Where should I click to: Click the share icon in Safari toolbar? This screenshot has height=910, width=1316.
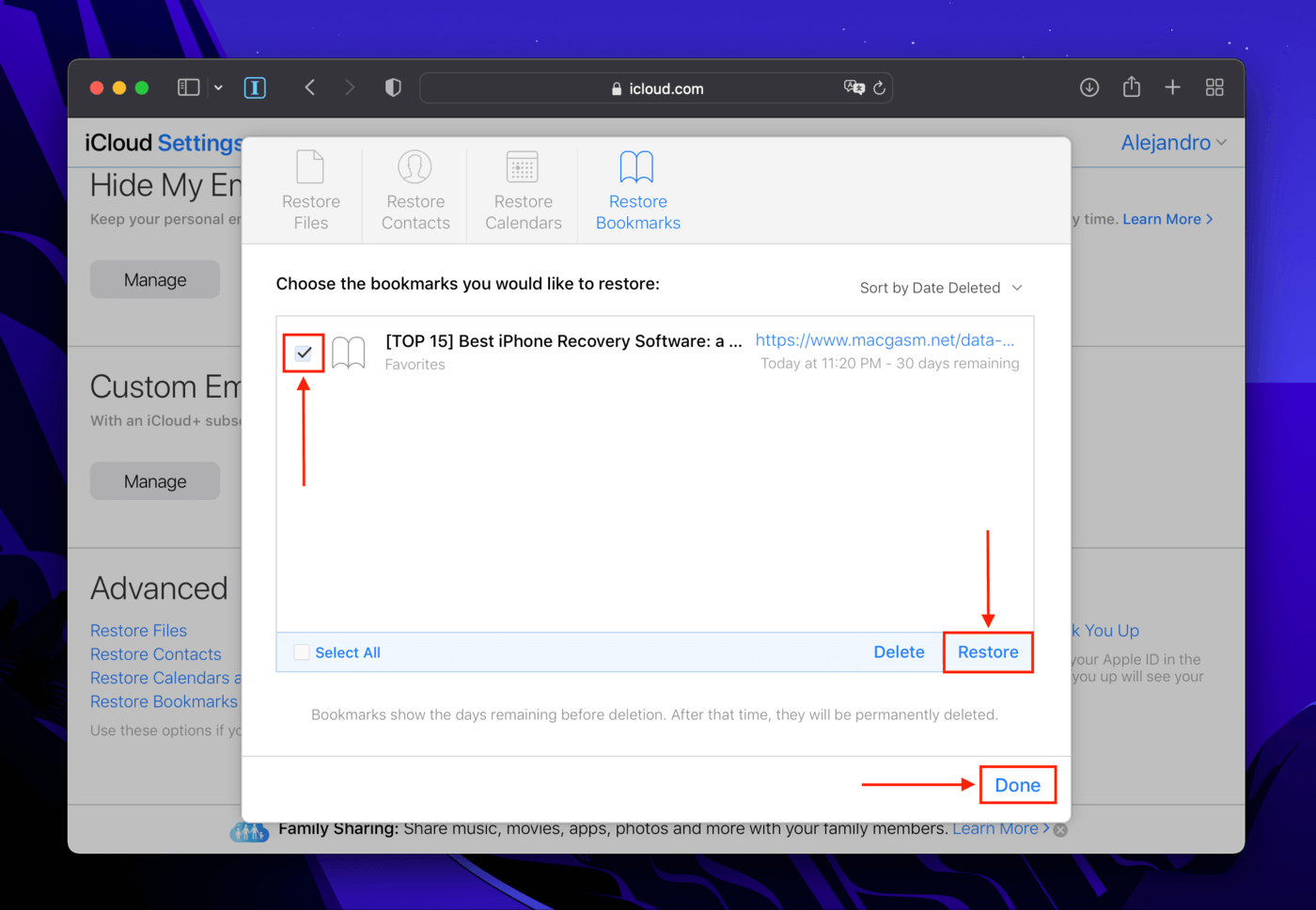point(1132,86)
